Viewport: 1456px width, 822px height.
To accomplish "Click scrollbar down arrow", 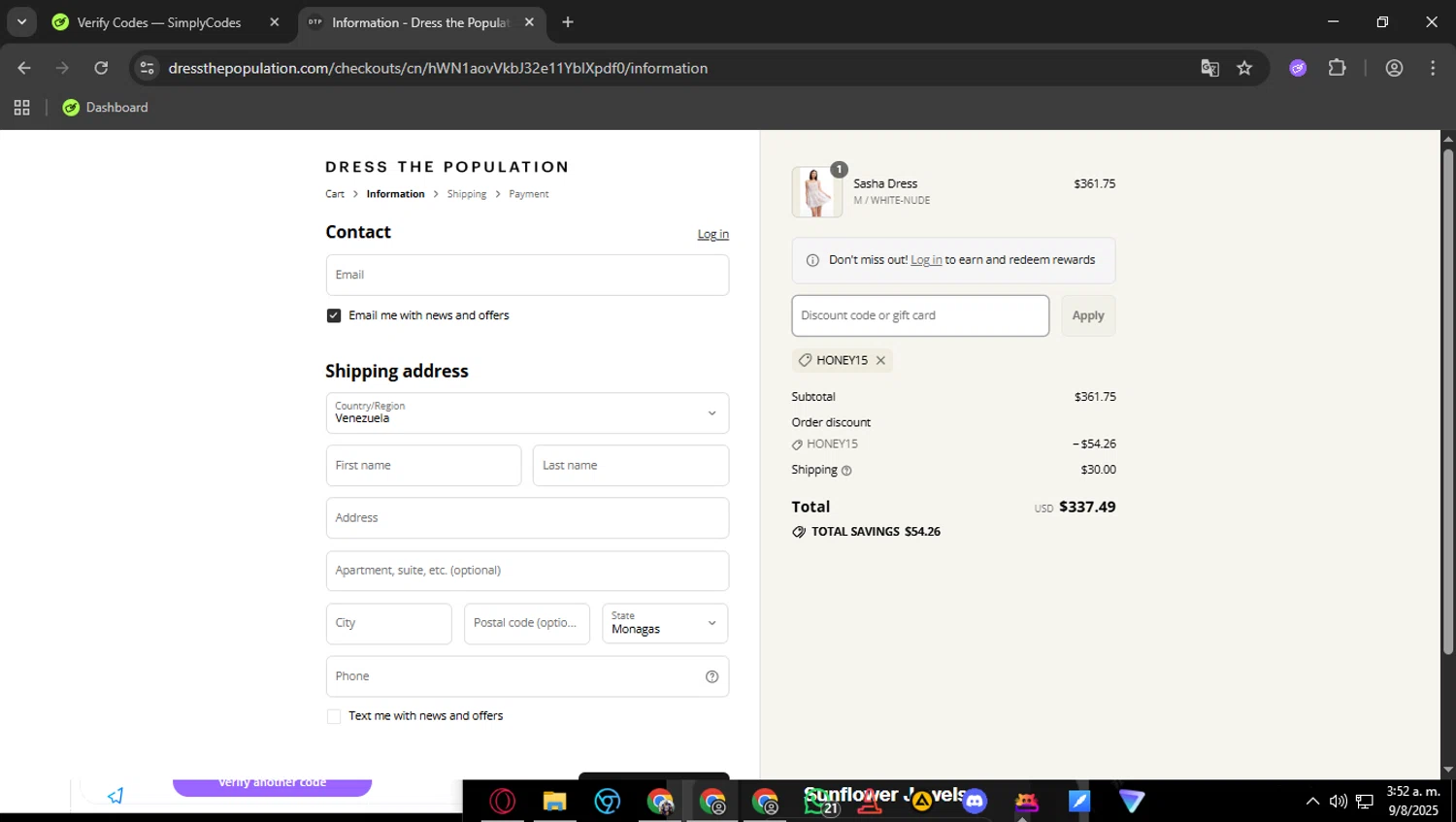I will [1448, 770].
